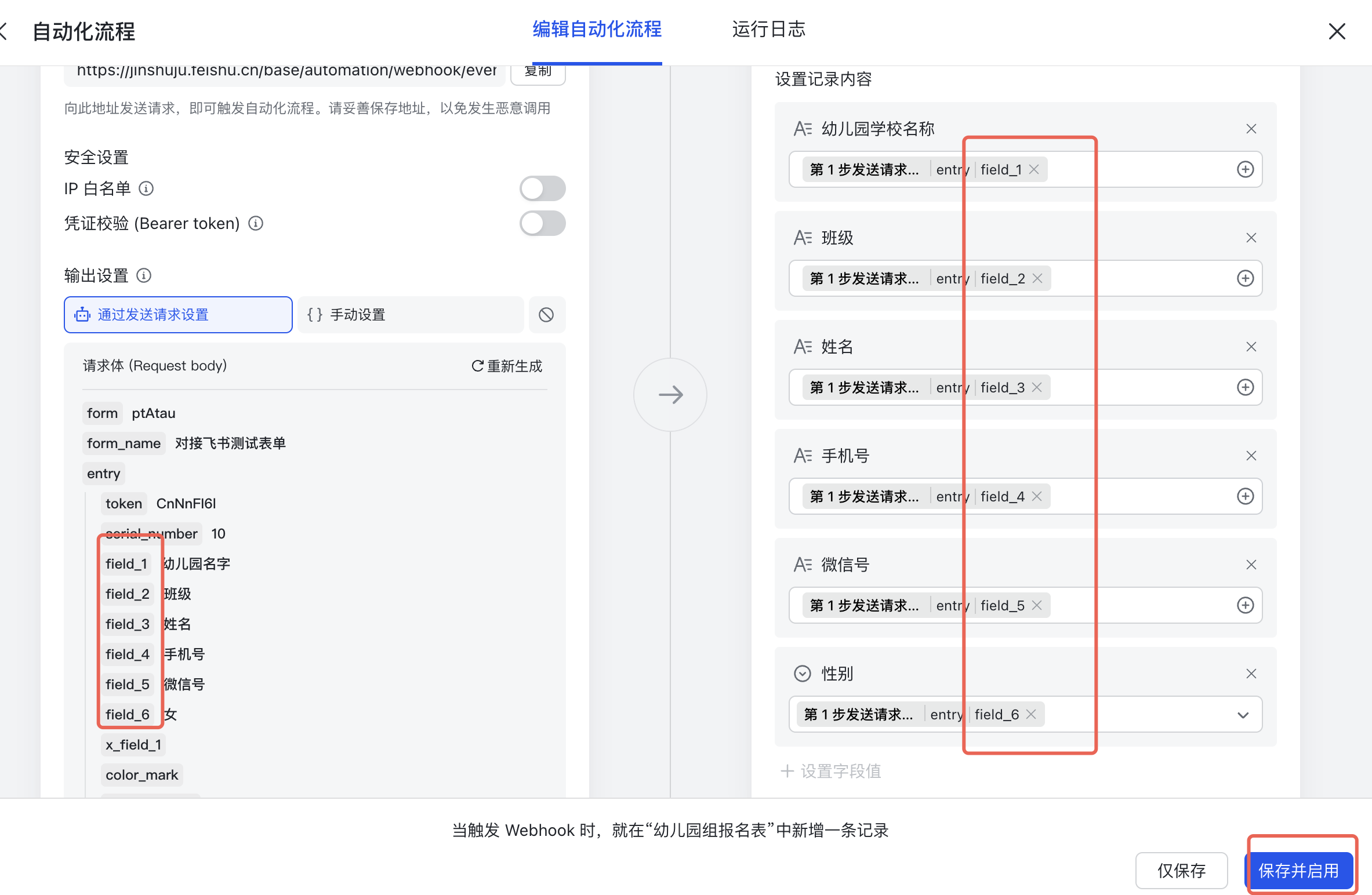Select the field_5 key in request body
Image resolution: width=1372 pixels, height=895 pixels.
127,685
